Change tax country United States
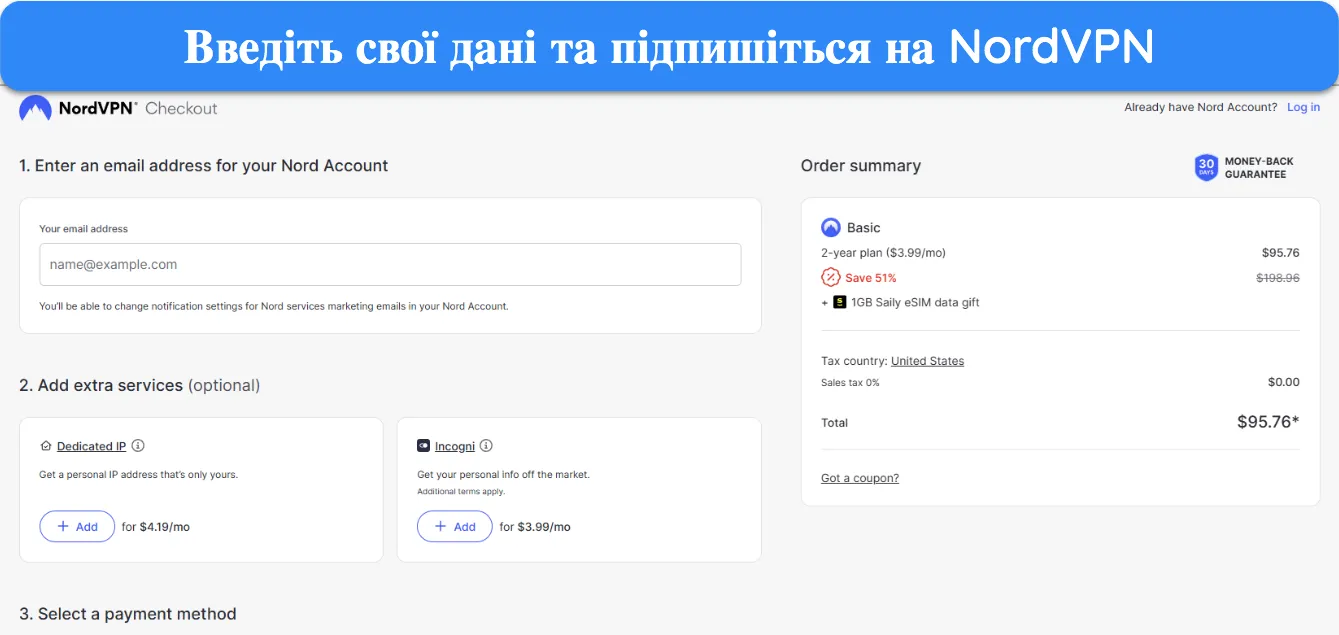The height and width of the screenshot is (635, 1339). 927,361
